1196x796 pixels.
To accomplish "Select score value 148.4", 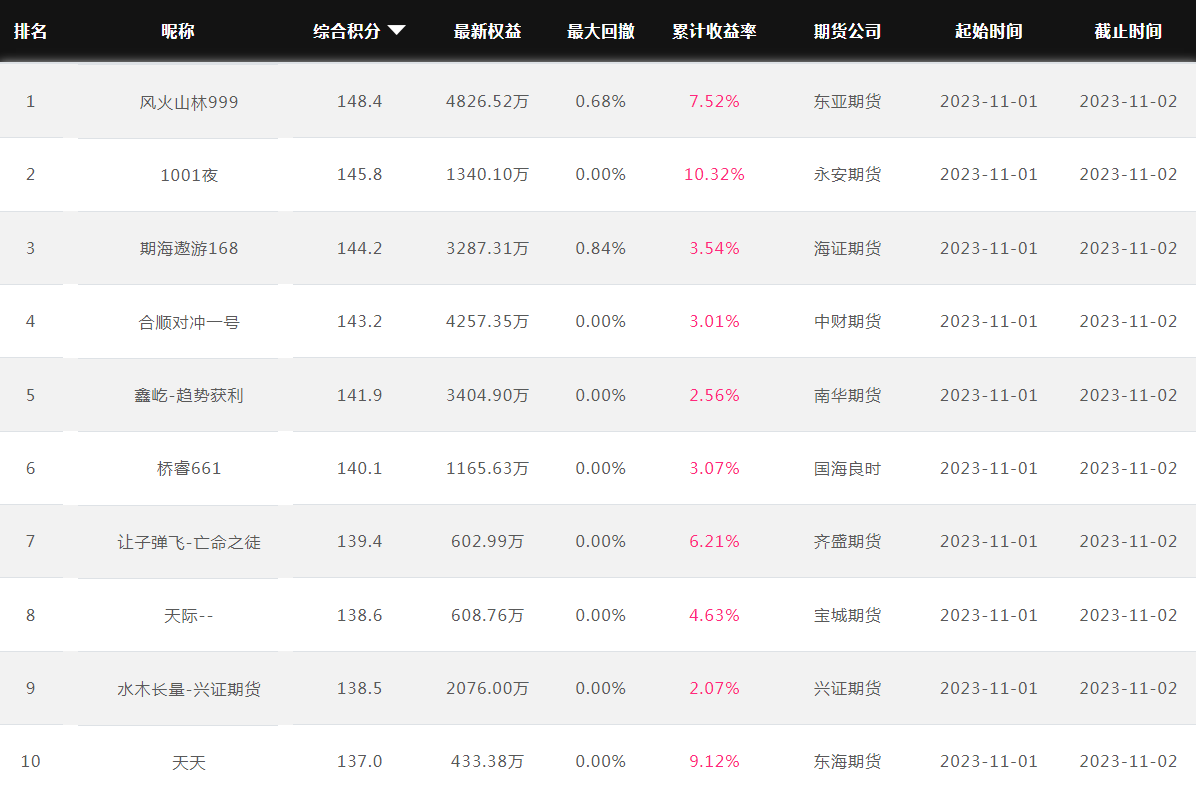I will (359, 101).
